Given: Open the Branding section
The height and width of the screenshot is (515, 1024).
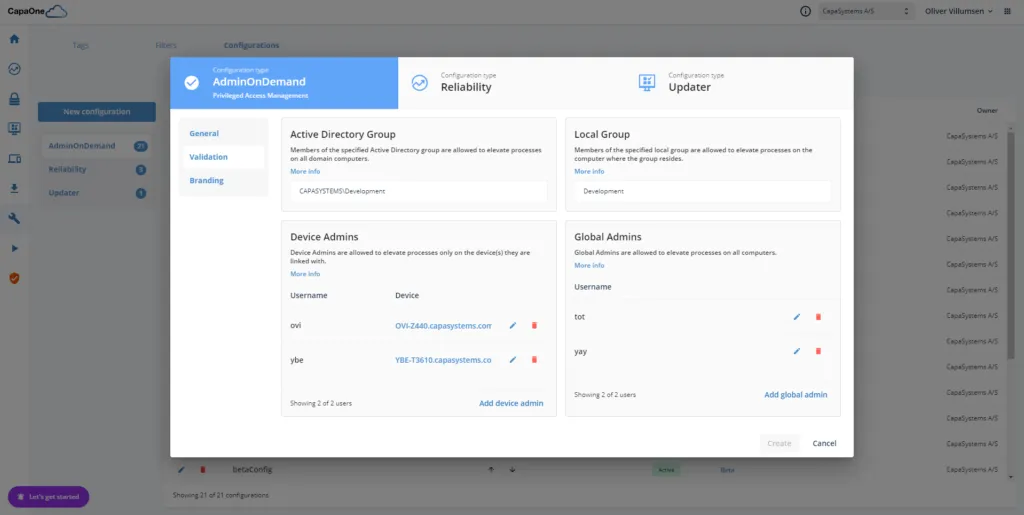Looking at the screenshot, I should [223, 181].
